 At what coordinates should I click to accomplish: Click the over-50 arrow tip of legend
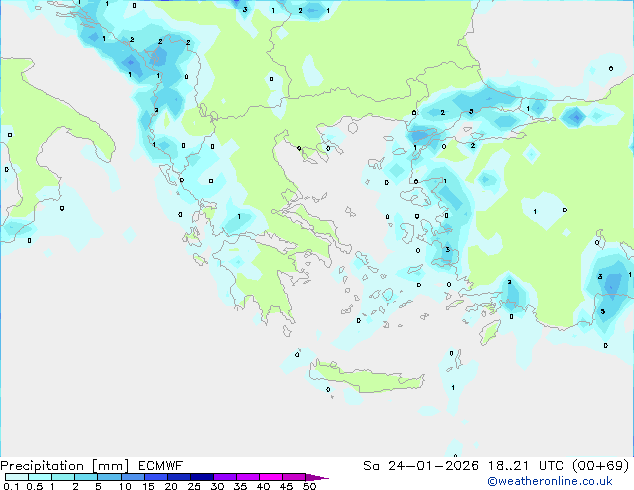coord(317,478)
